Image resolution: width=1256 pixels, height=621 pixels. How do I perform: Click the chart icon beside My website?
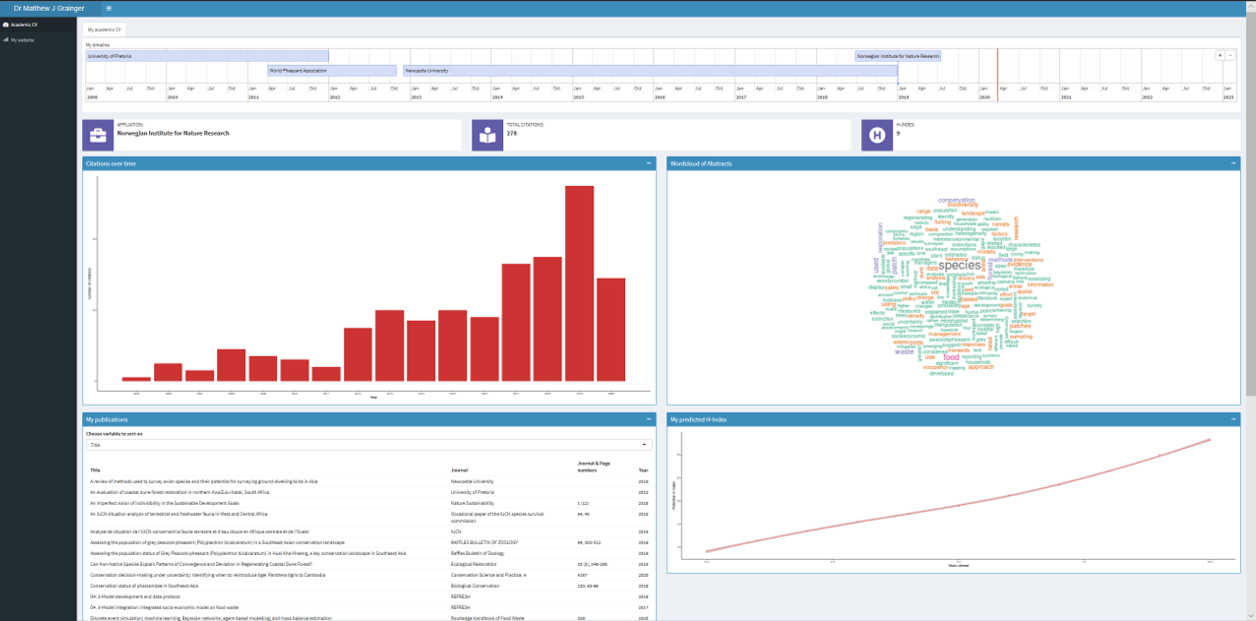click(x=5, y=40)
